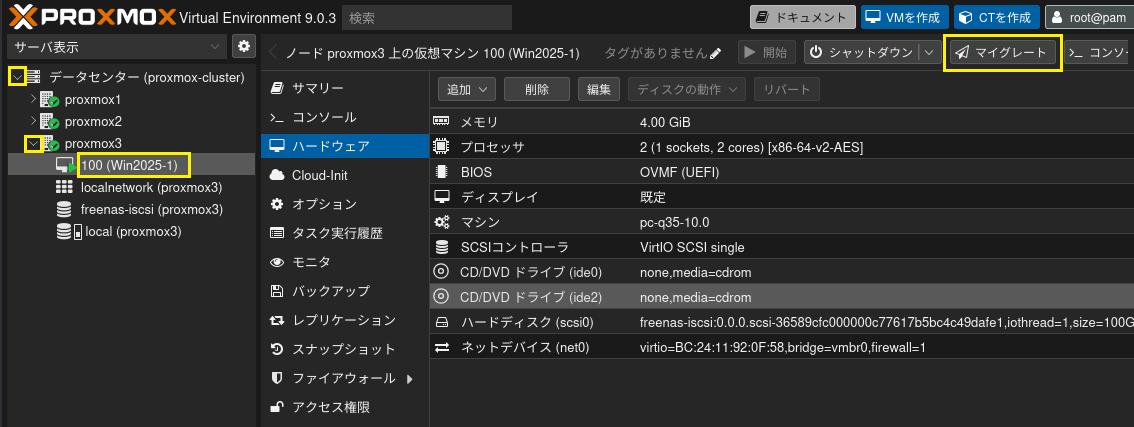Expand the proxmox2 node

[x=33, y=121]
